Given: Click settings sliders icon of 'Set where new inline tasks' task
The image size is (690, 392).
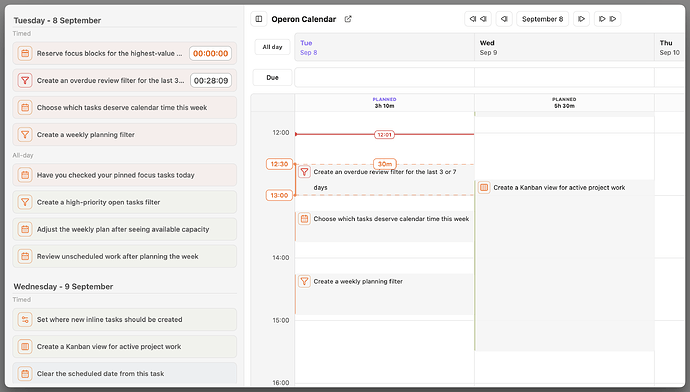Looking at the screenshot, I should (25, 319).
